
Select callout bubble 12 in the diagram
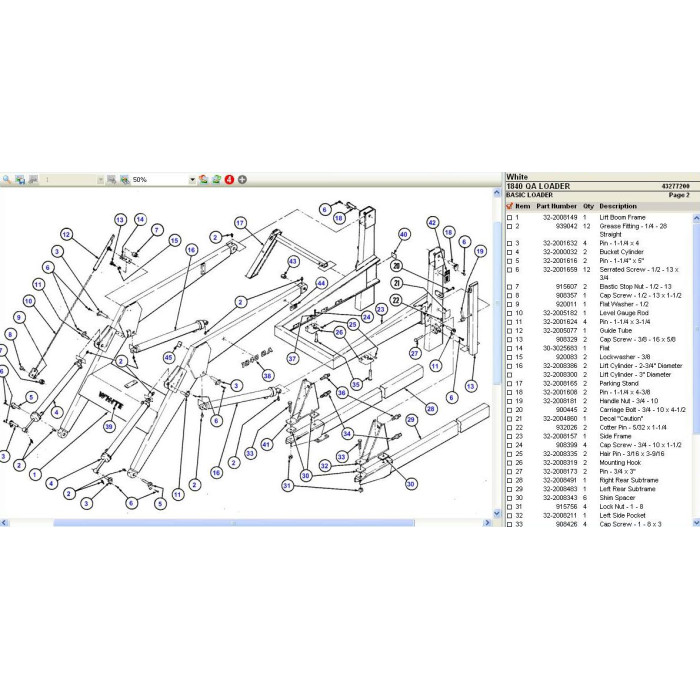click(x=67, y=234)
